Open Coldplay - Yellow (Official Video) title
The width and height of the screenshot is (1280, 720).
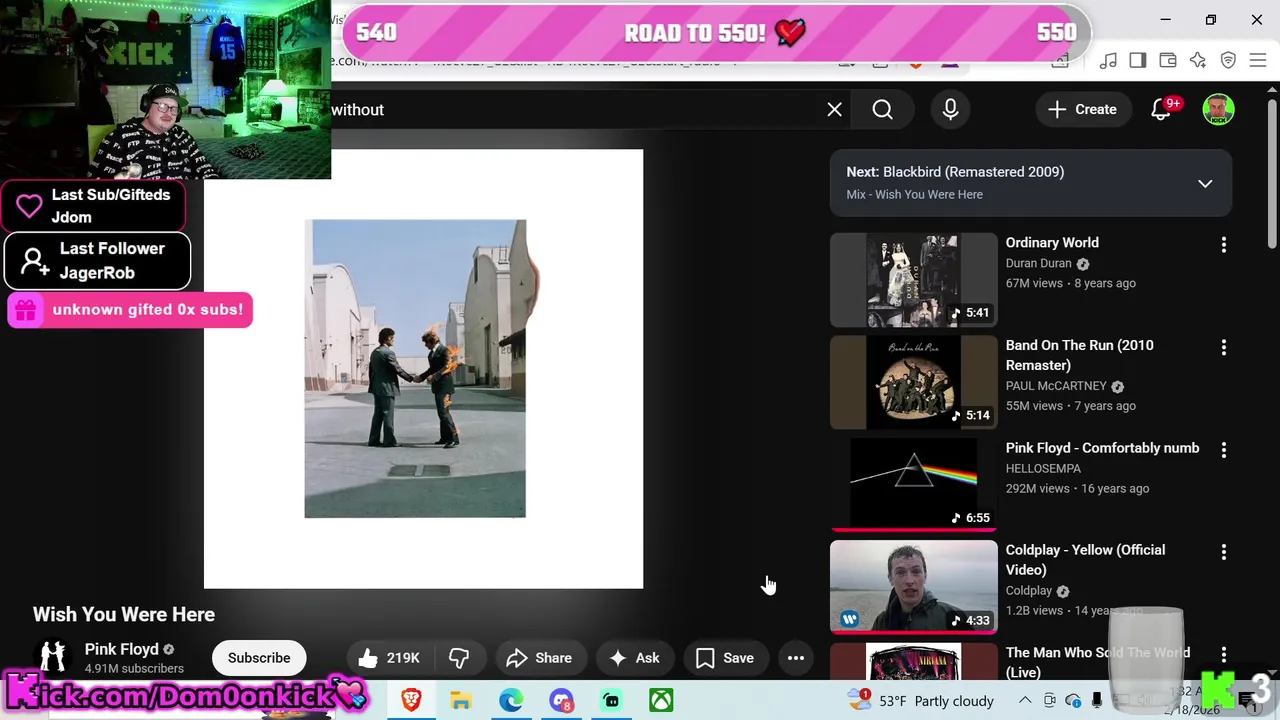click(x=1085, y=560)
